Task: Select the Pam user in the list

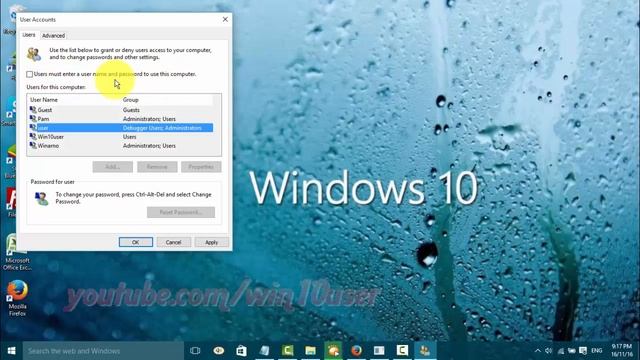Action: [x=121, y=119]
